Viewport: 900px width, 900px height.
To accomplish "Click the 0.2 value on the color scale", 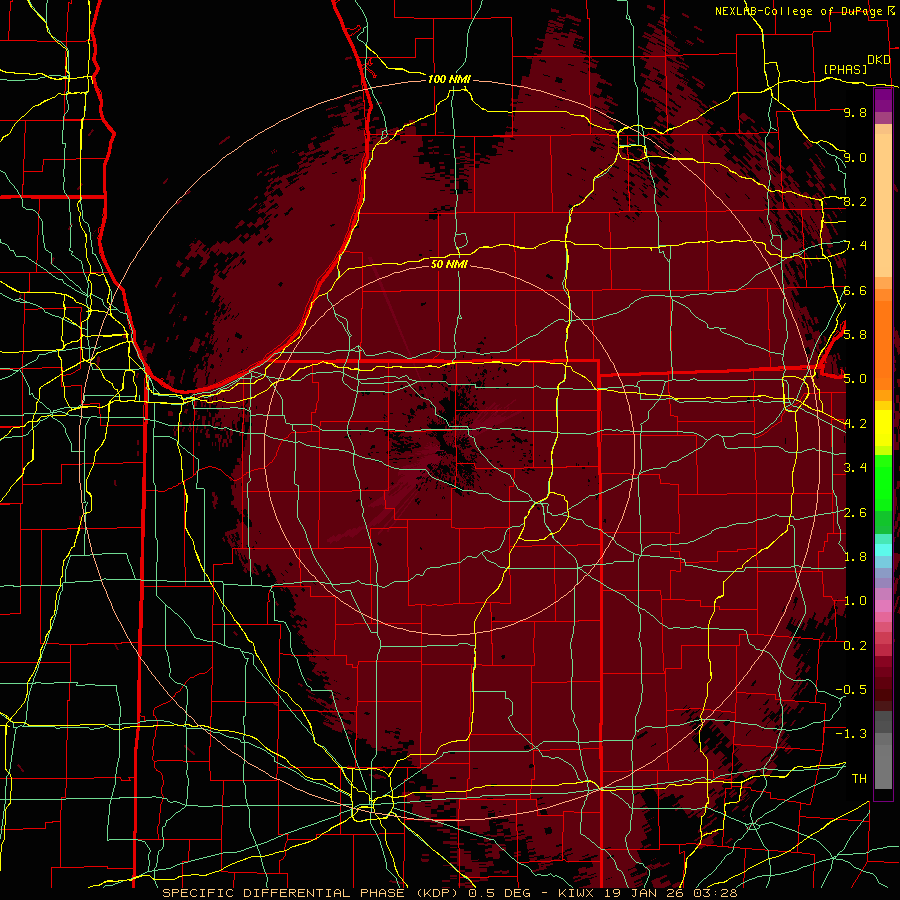I will point(855,645).
